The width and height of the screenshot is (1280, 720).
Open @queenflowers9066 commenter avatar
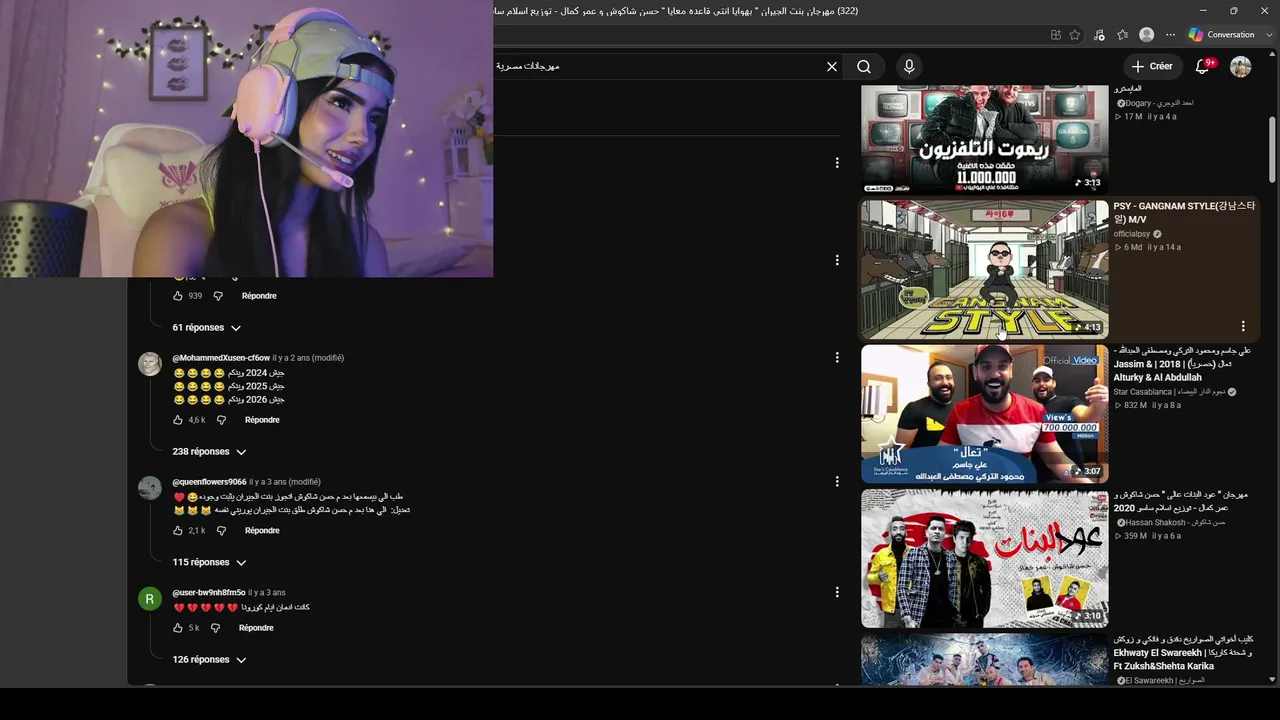pyautogui.click(x=149, y=488)
